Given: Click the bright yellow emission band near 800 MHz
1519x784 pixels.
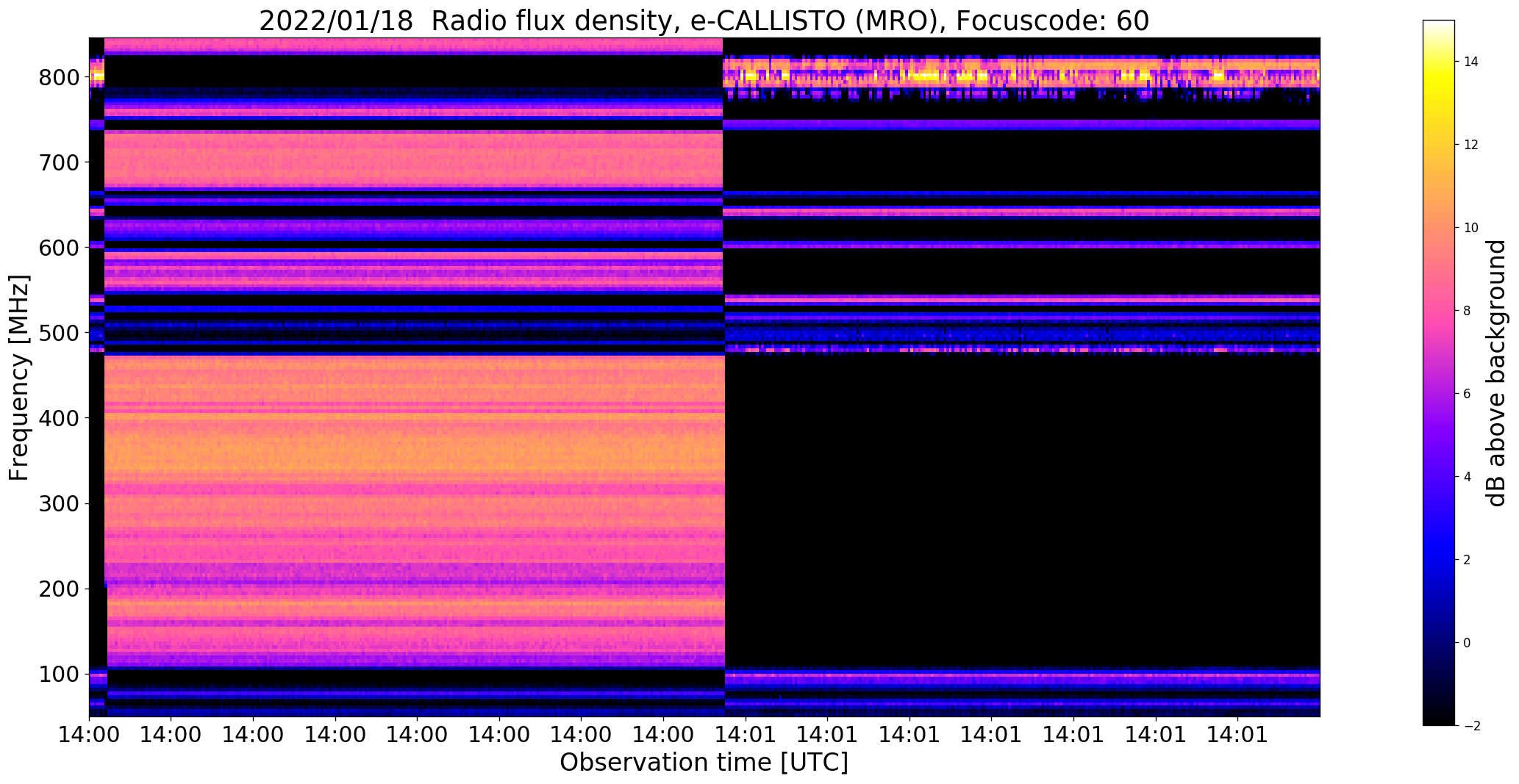Looking at the screenshot, I should pos(1021,76).
